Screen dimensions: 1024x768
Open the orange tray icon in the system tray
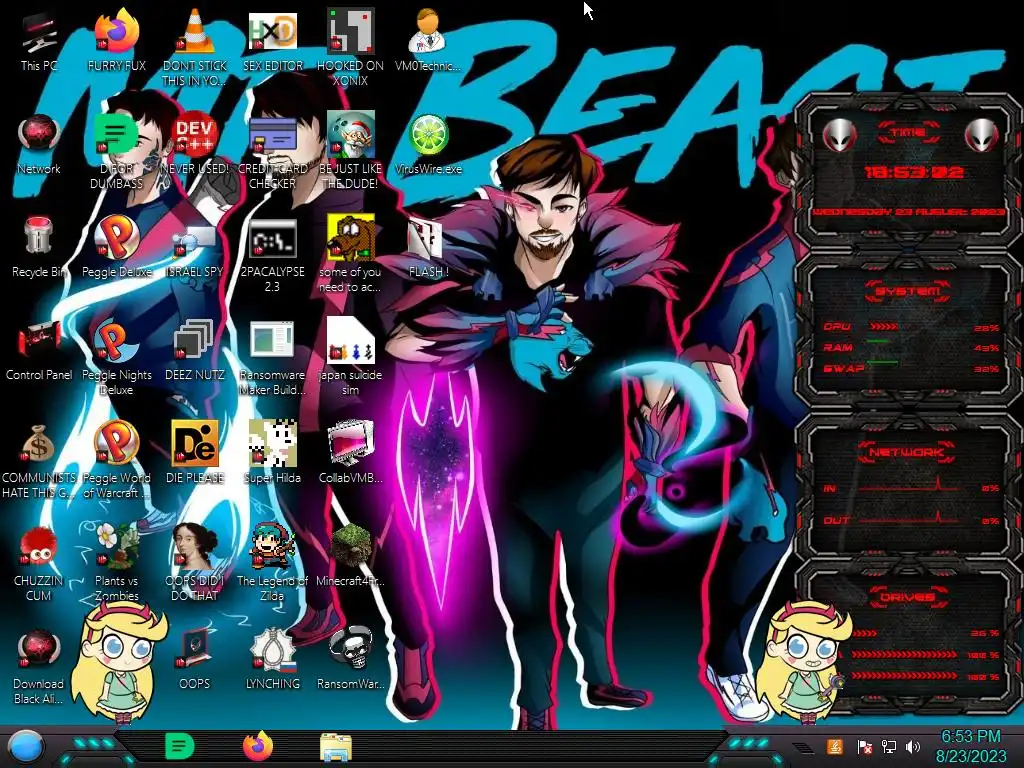click(x=835, y=746)
